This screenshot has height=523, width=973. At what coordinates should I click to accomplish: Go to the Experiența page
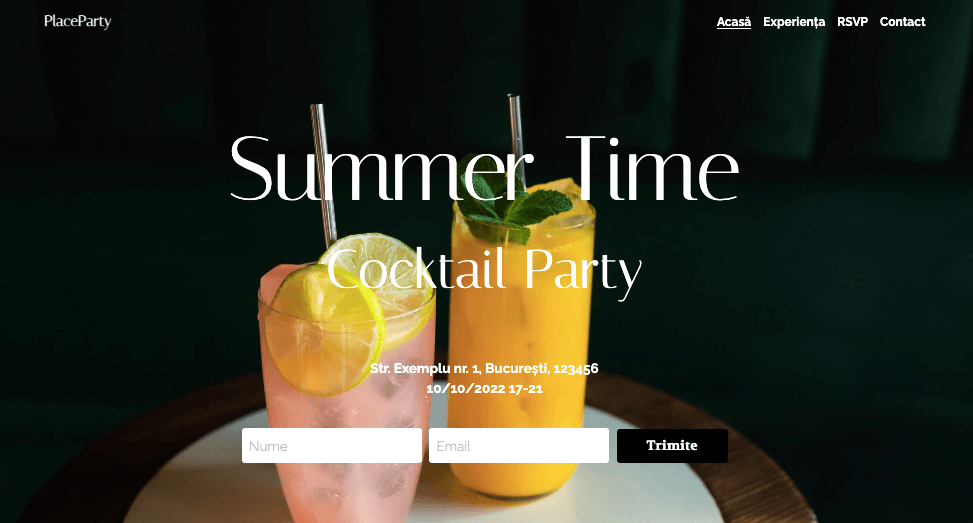tap(794, 22)
